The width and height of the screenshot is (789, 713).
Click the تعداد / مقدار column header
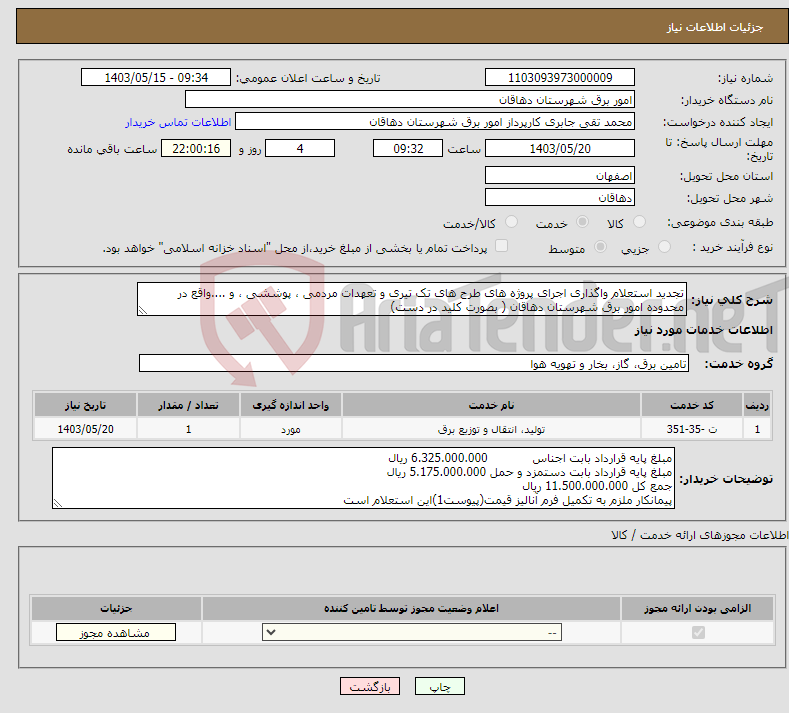tap(188, 405)
